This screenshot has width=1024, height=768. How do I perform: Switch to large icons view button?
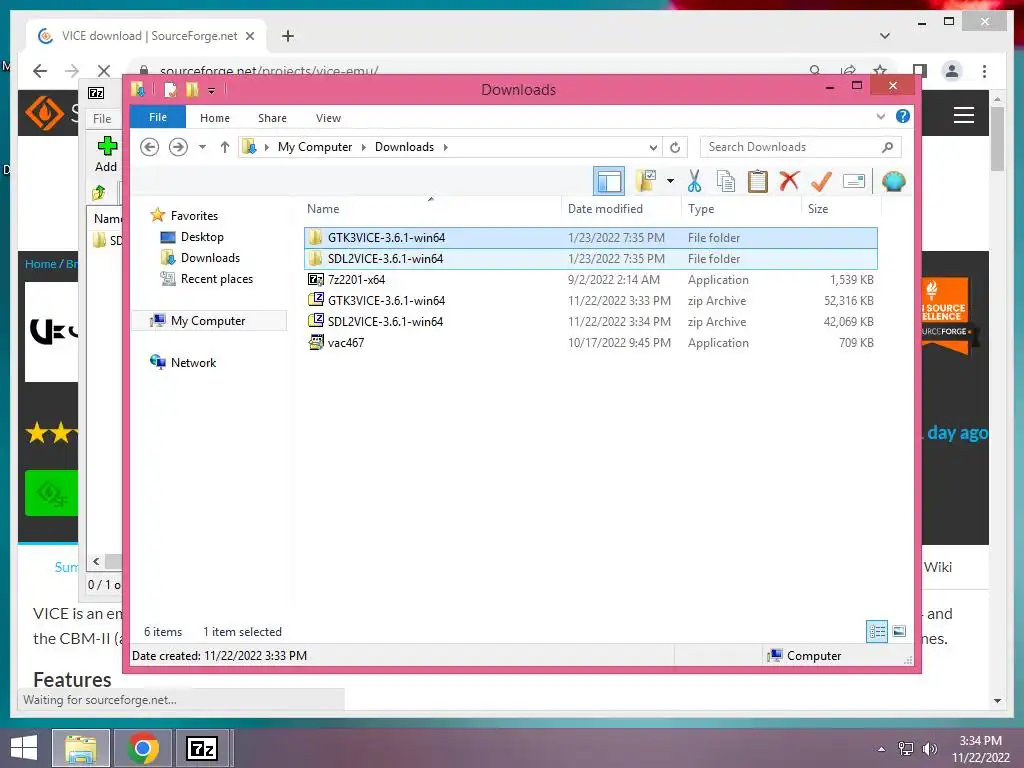coord(899,631)
